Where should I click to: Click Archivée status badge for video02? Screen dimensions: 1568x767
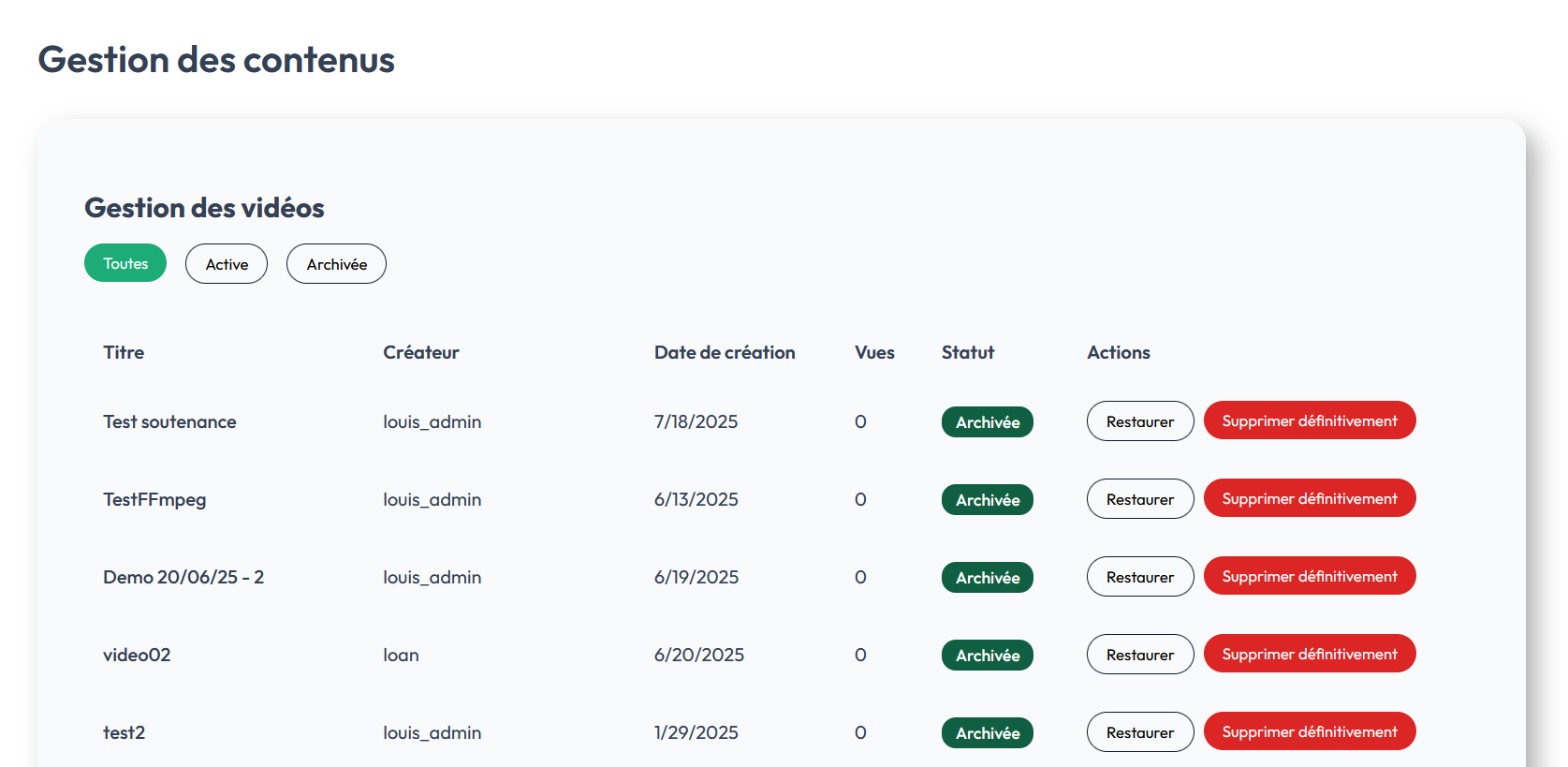point(988,656)
